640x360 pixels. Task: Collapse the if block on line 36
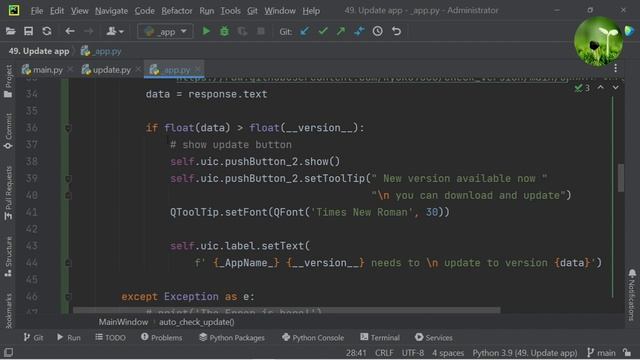(x=68, y=128)
